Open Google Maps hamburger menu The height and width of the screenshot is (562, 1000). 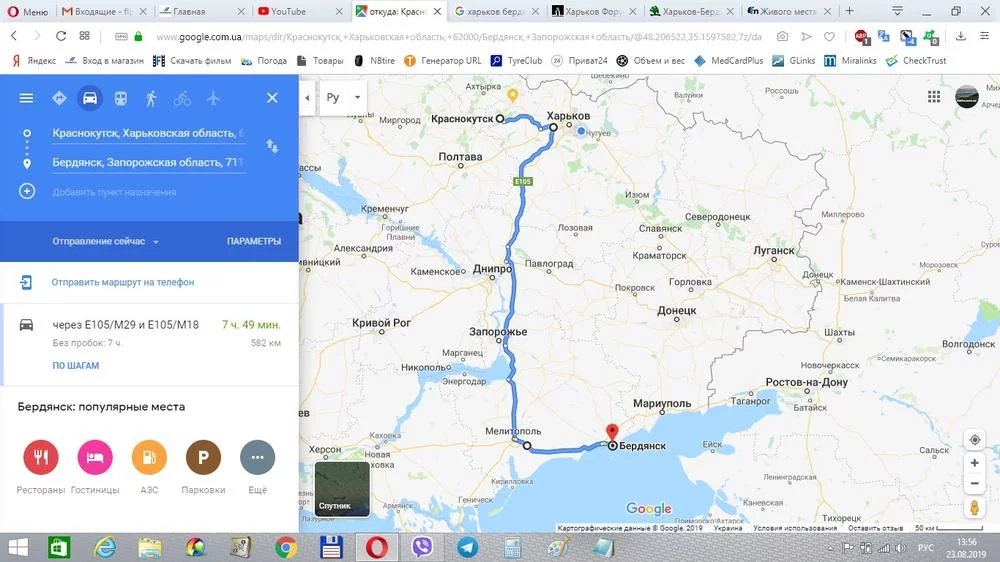[x=26, y=98]
